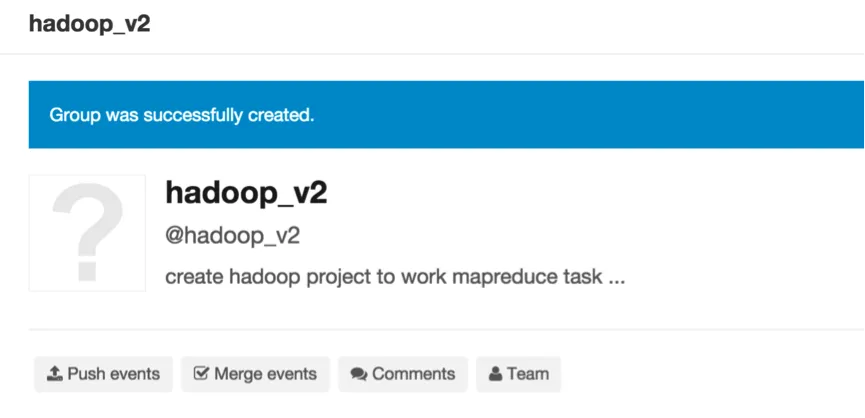Click the speech bubbles icon on Comments
This screenshot has width=865, height=418.
[359, 375]
